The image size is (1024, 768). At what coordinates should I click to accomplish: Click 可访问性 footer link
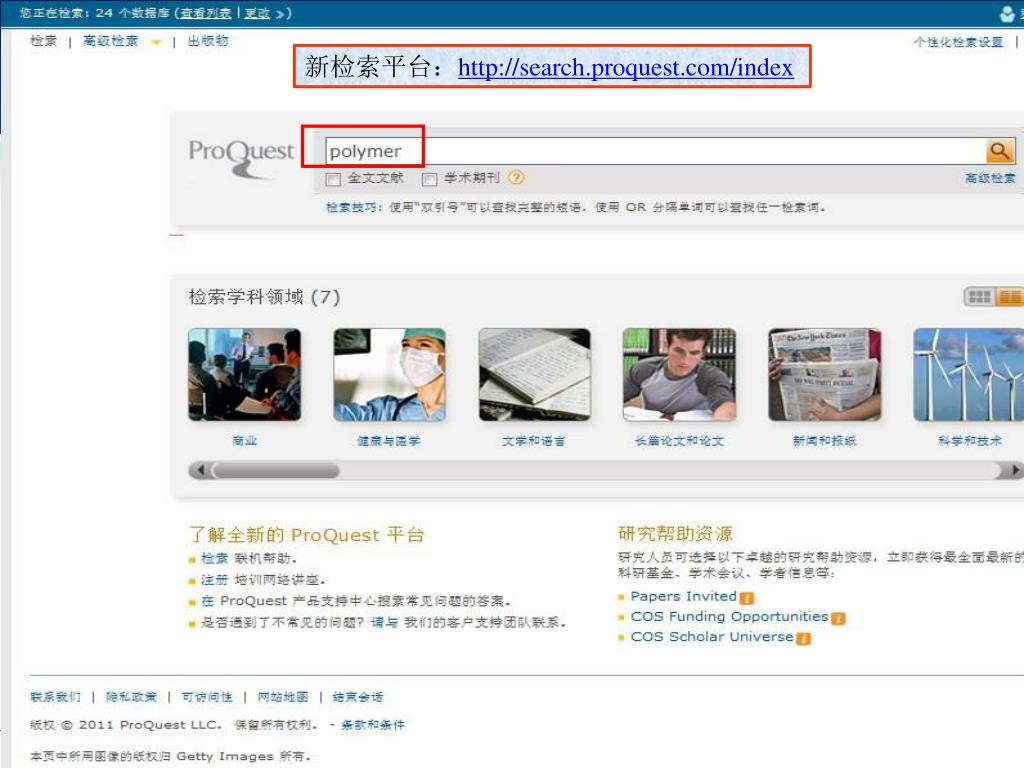click(207, 697)
